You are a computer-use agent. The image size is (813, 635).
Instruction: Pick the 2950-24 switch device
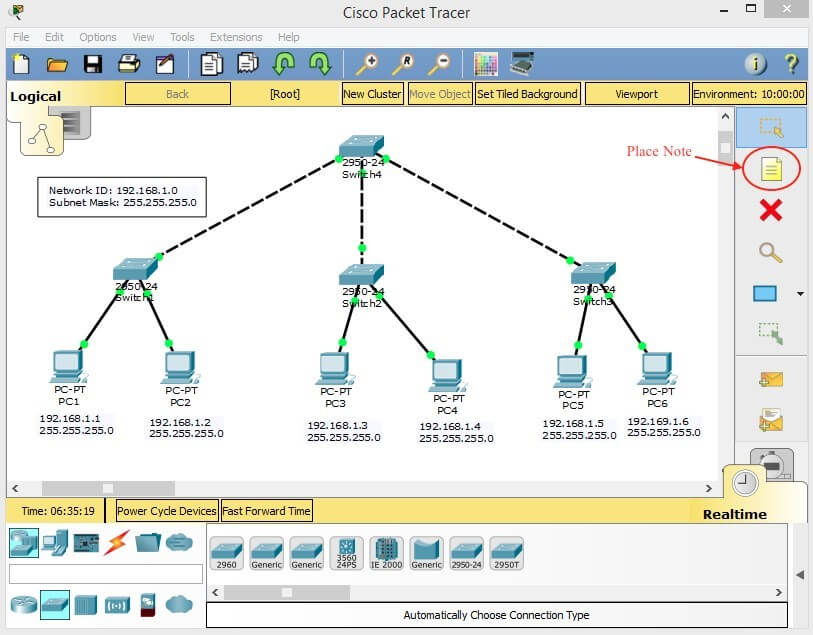pos(466,554)
